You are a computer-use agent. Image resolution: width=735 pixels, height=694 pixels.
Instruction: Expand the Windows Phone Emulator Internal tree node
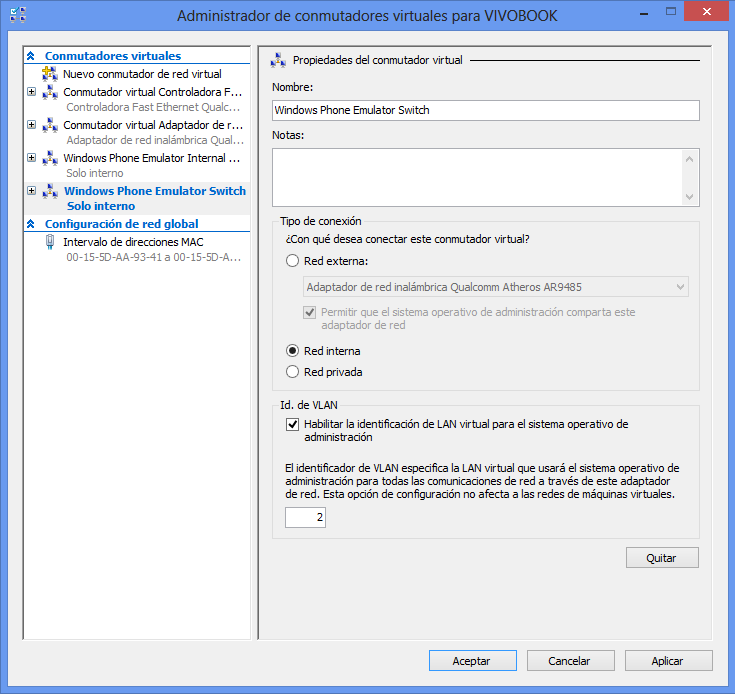(x=31, y=158)
